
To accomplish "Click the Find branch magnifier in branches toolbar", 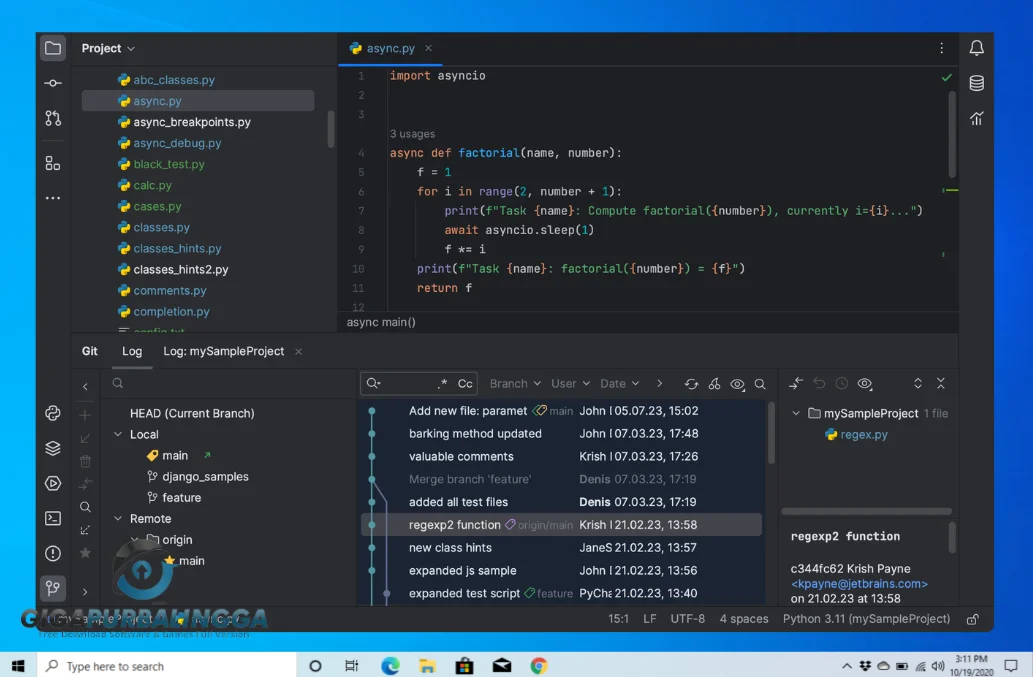I will click(85, 507).
